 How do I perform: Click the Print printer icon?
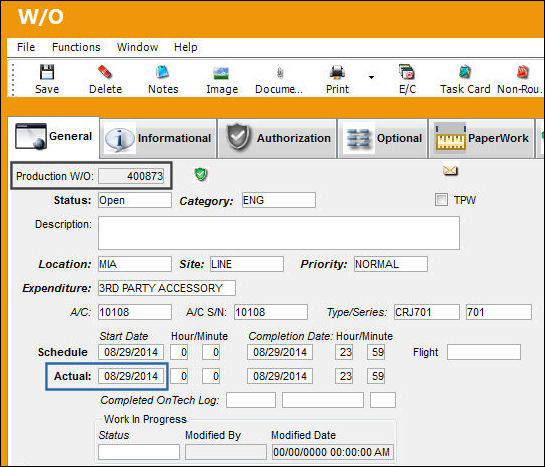[337, 72]
